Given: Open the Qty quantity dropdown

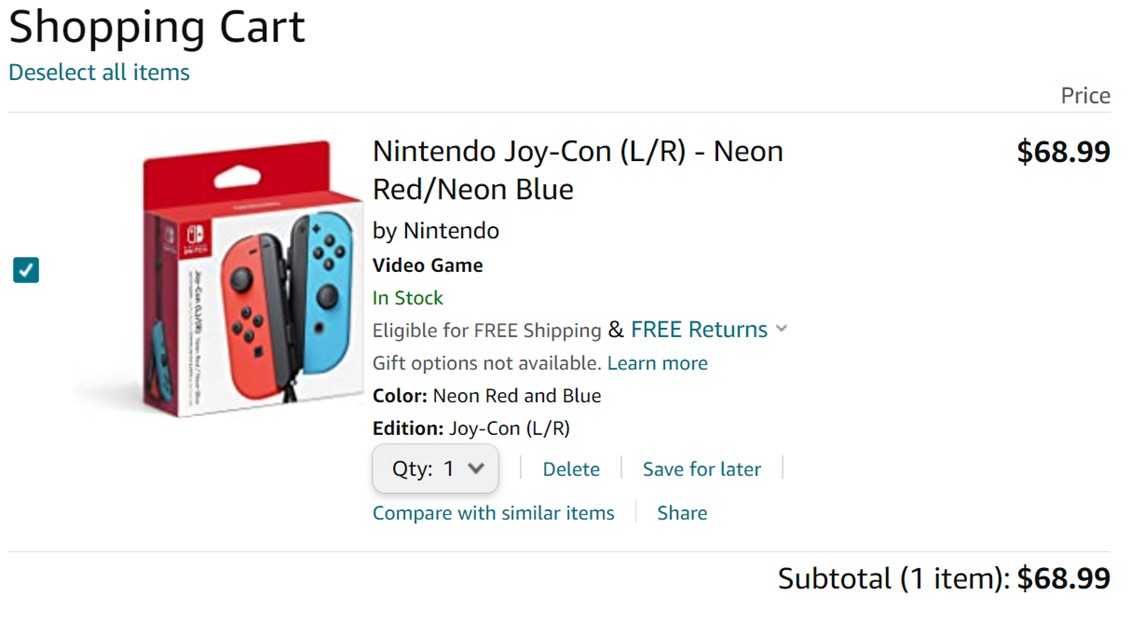Looking at the screenshot, I should pyautogui.click(x=435, y=469).
